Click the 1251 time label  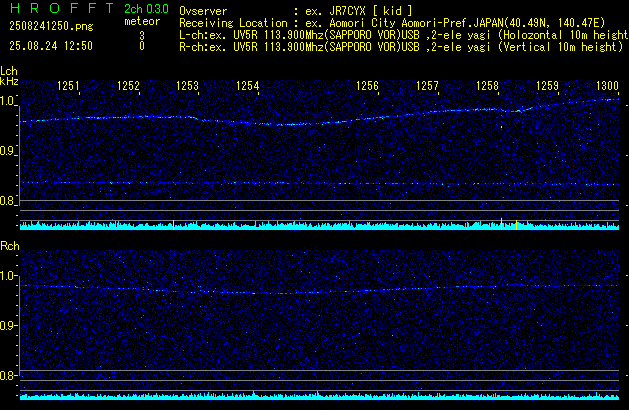click(68, 85)
